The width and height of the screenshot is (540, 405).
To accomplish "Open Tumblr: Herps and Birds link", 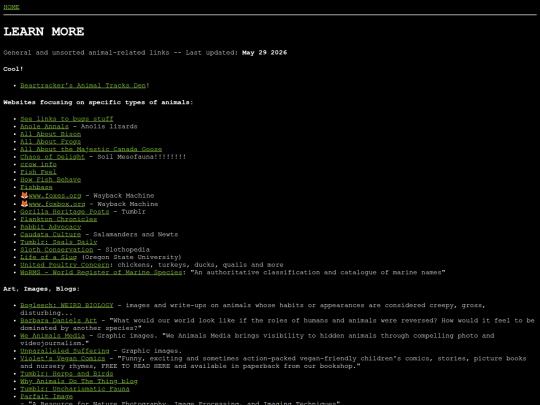I will [x=66, y=373].
